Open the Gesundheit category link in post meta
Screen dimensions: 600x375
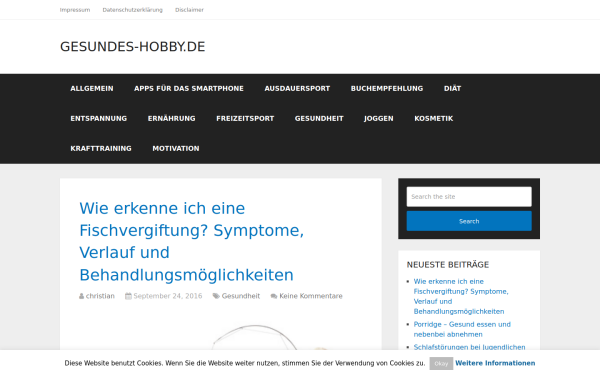[x=241, y=296]
